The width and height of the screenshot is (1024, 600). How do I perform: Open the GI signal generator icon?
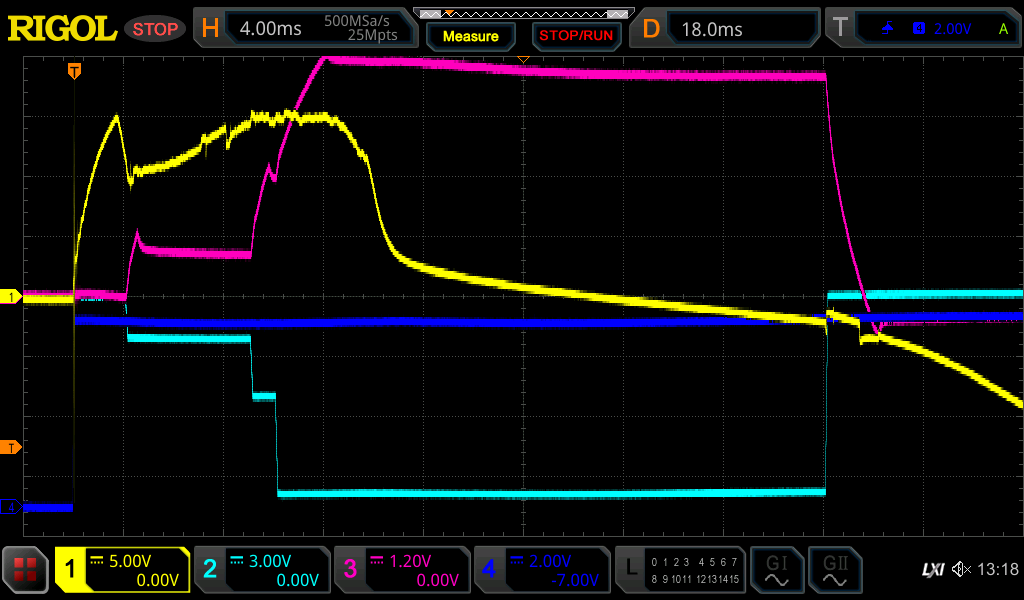(x=776, y=571)
